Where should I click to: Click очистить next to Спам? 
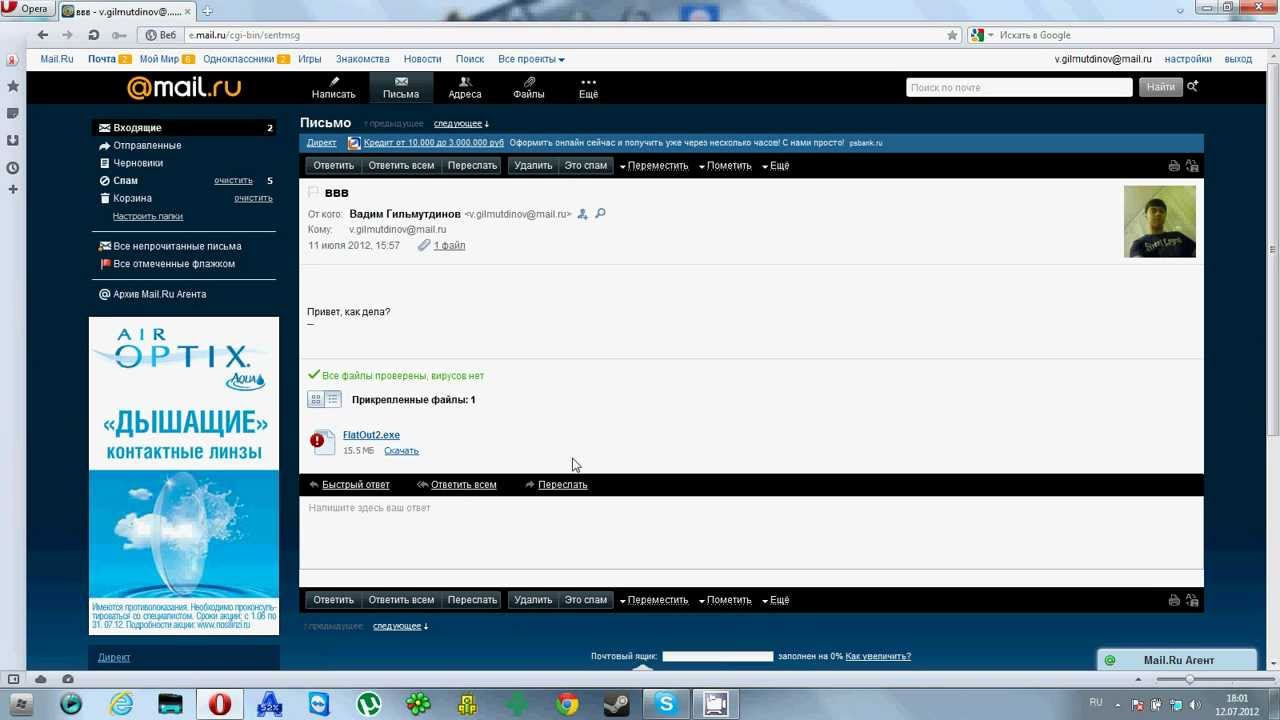(233, 181)
